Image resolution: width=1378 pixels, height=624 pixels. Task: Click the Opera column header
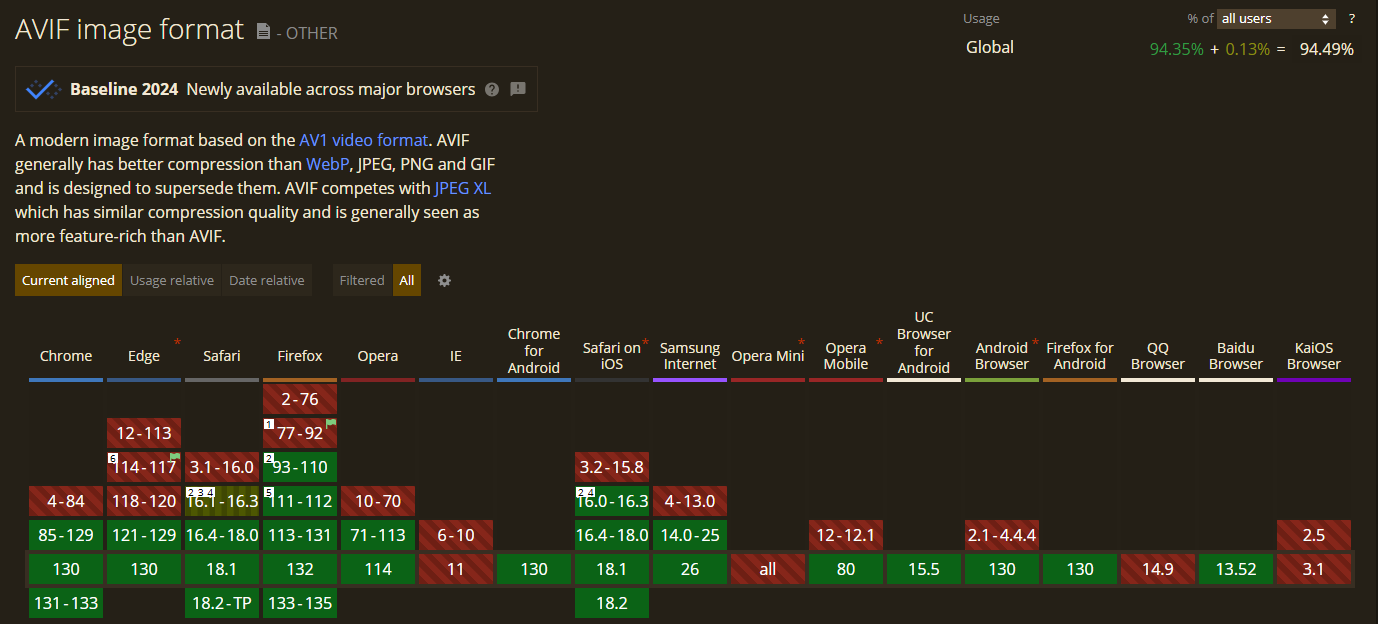(378, 356)
